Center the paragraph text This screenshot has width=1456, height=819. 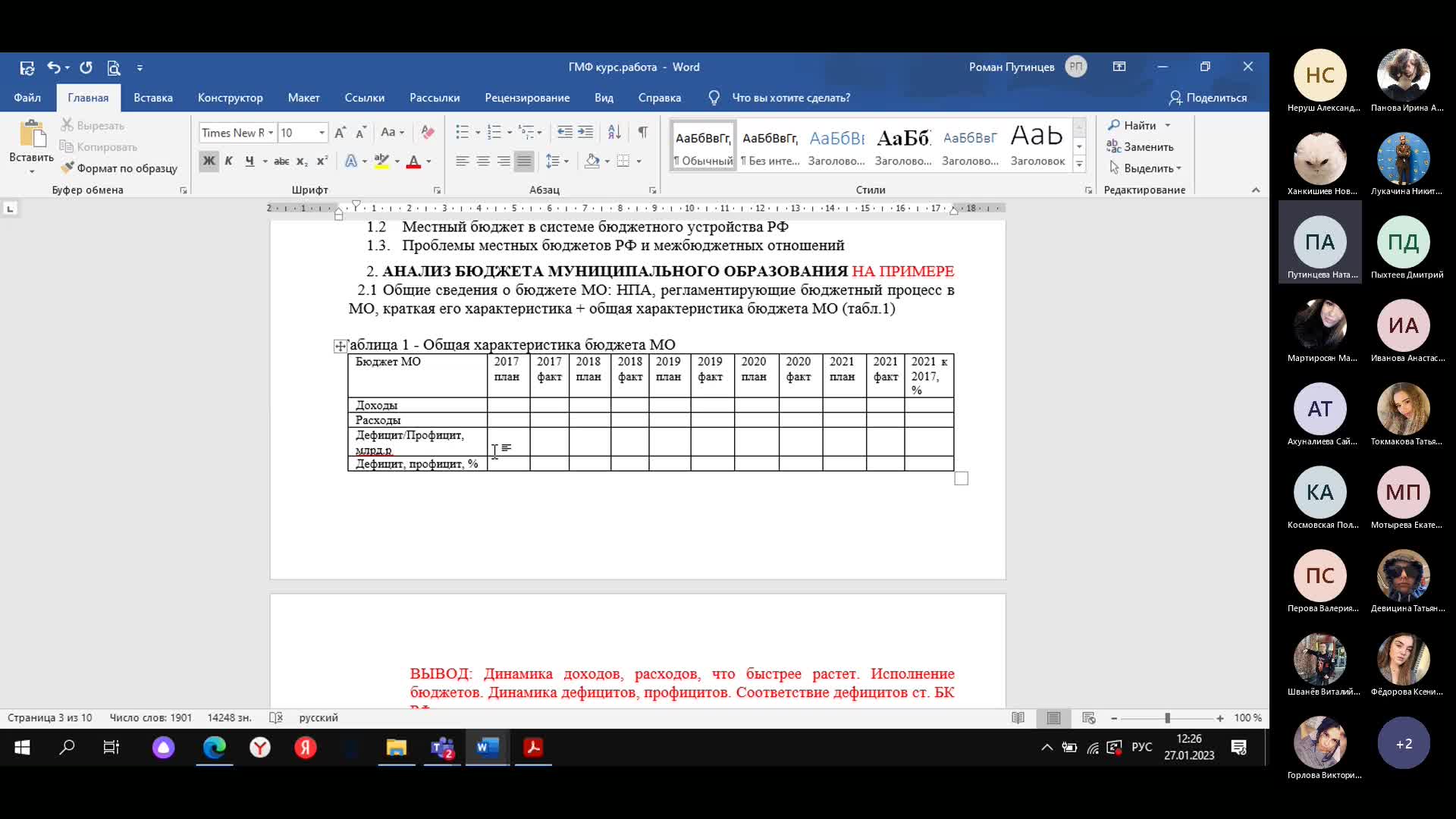pyautogui.click(x=482, y=161)
